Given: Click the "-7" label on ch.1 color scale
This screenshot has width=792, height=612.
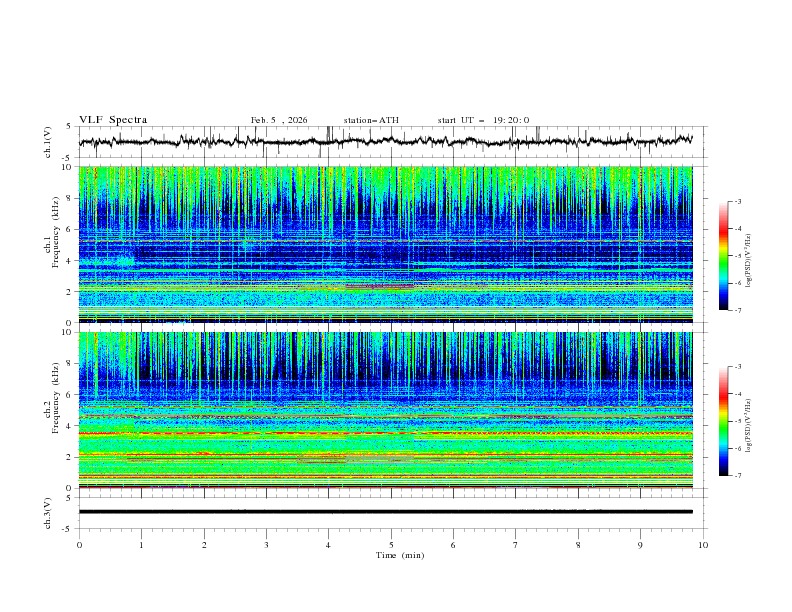Looking at the screenshot, I should click(x=737, y=310).
